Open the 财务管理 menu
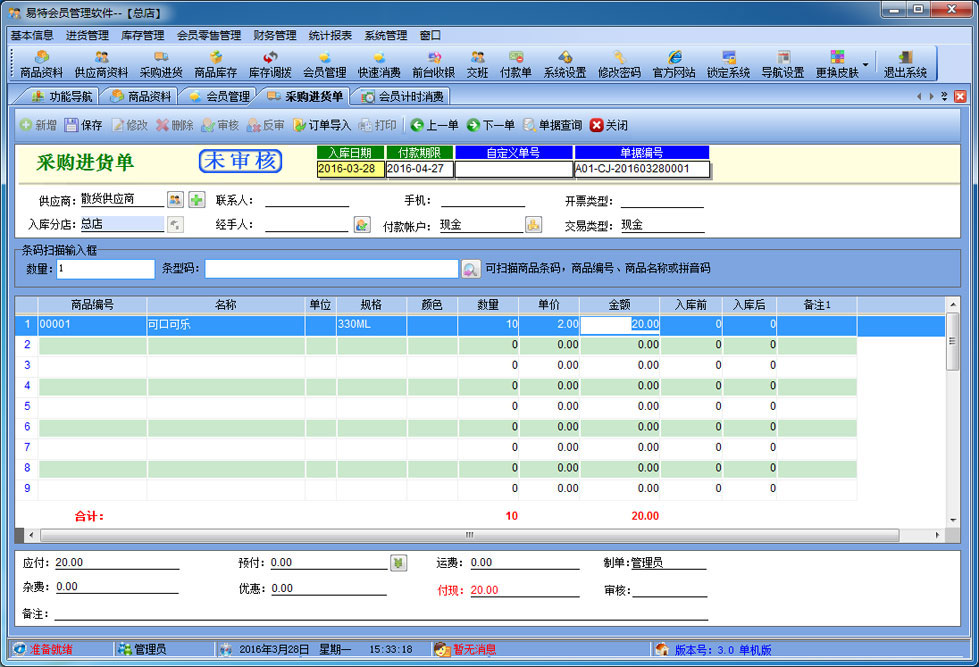Viewport: 979px width, 667px height. click(x=274, y=35)
